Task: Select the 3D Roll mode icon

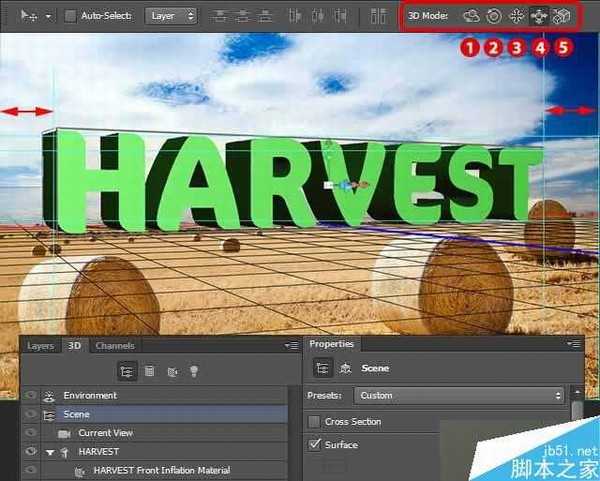Action: point(493,17)
